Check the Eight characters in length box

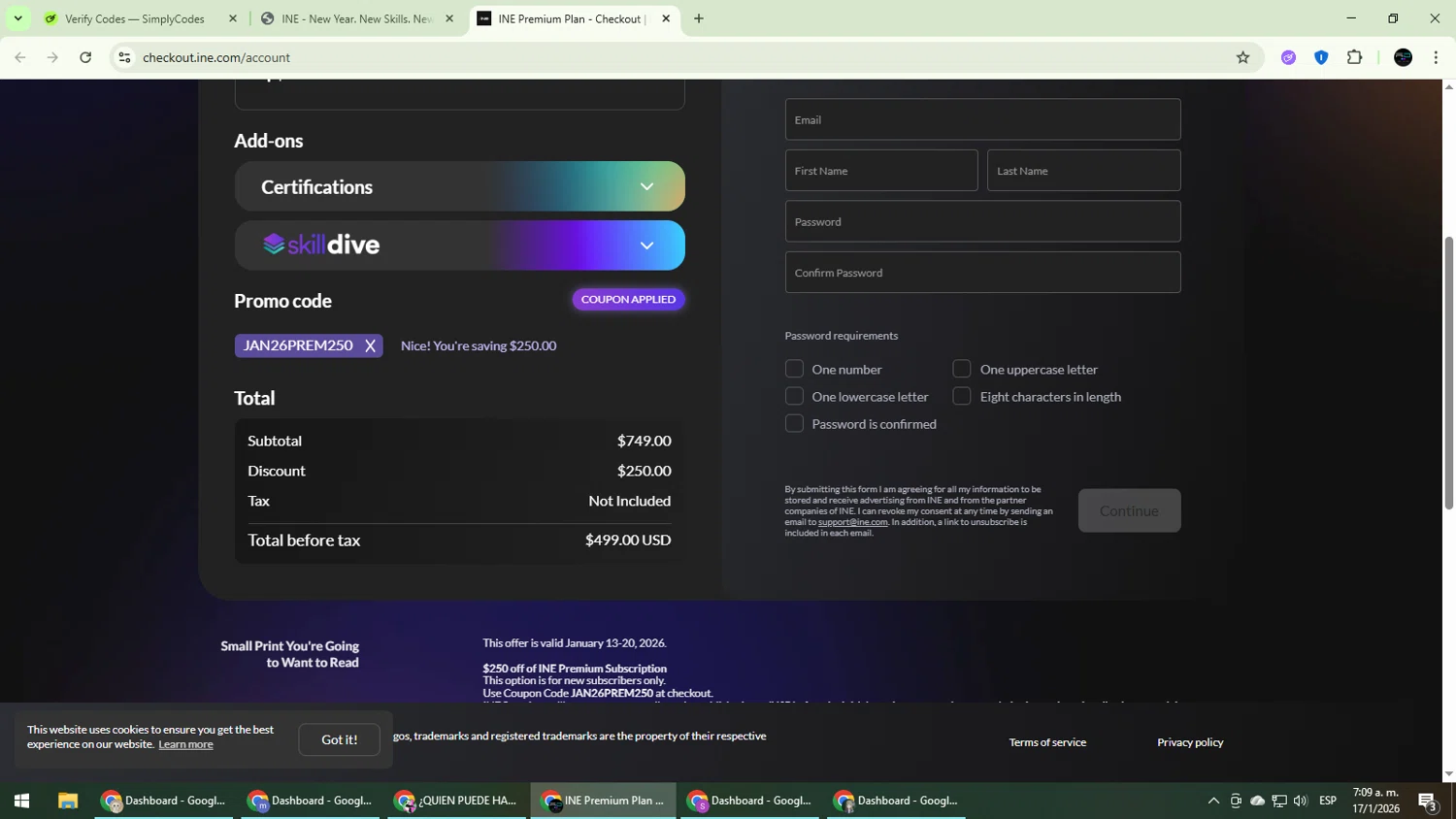(x=962, y=396)
